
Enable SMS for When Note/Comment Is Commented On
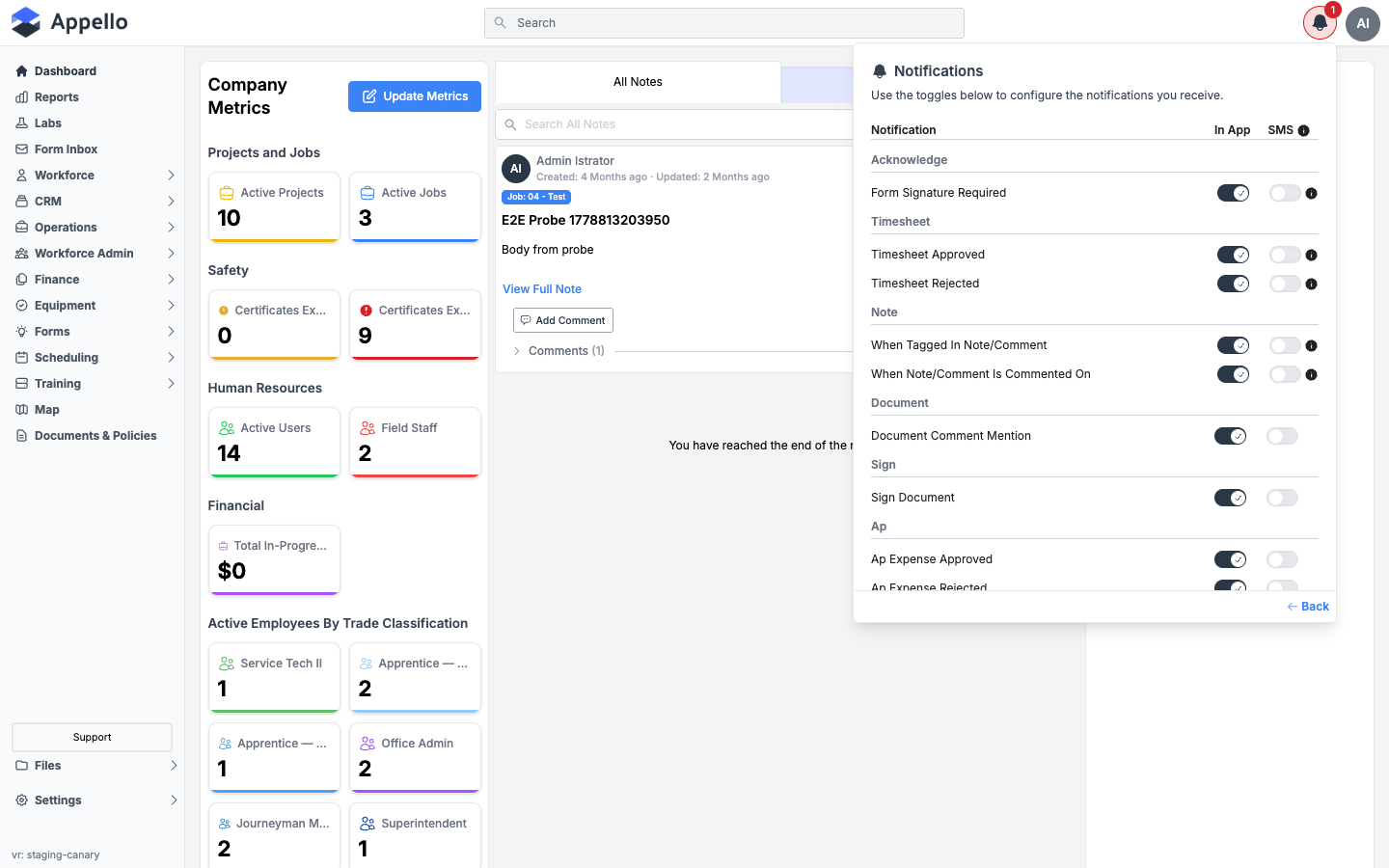coord(1285,374)
